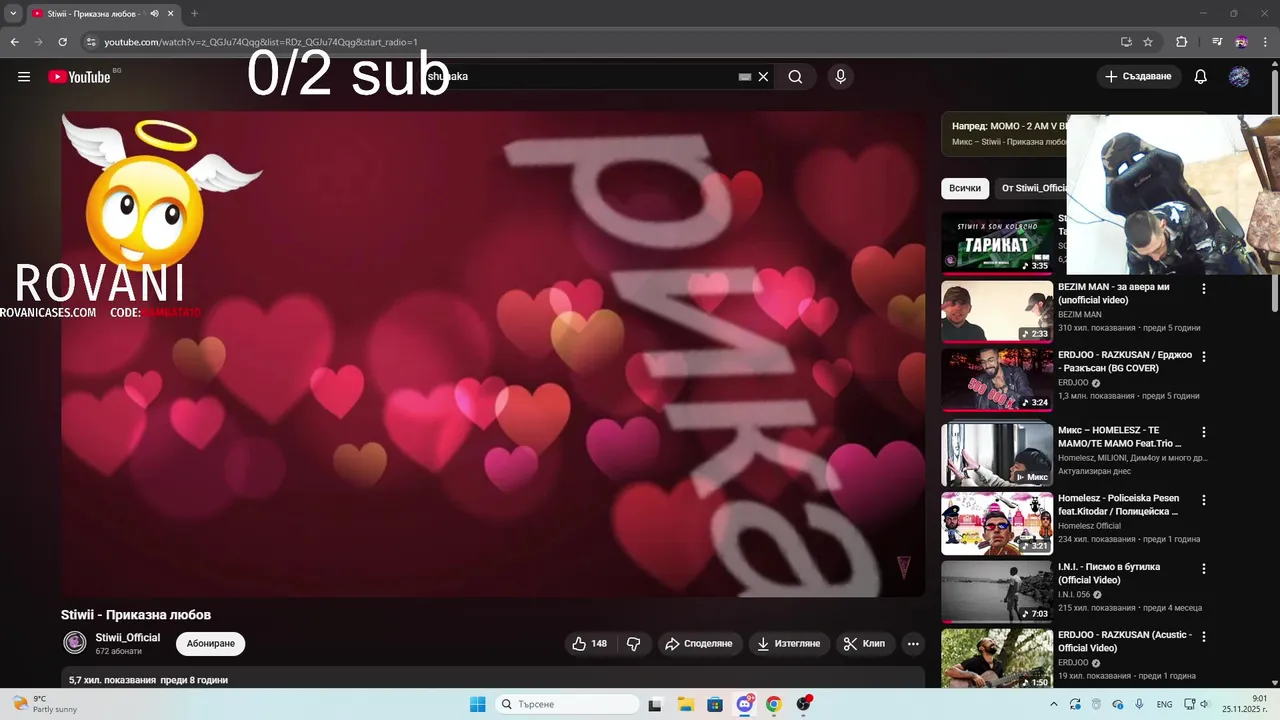Open the Windows Start menu
Screen dimensions: 1280x720
coord(477,704)
